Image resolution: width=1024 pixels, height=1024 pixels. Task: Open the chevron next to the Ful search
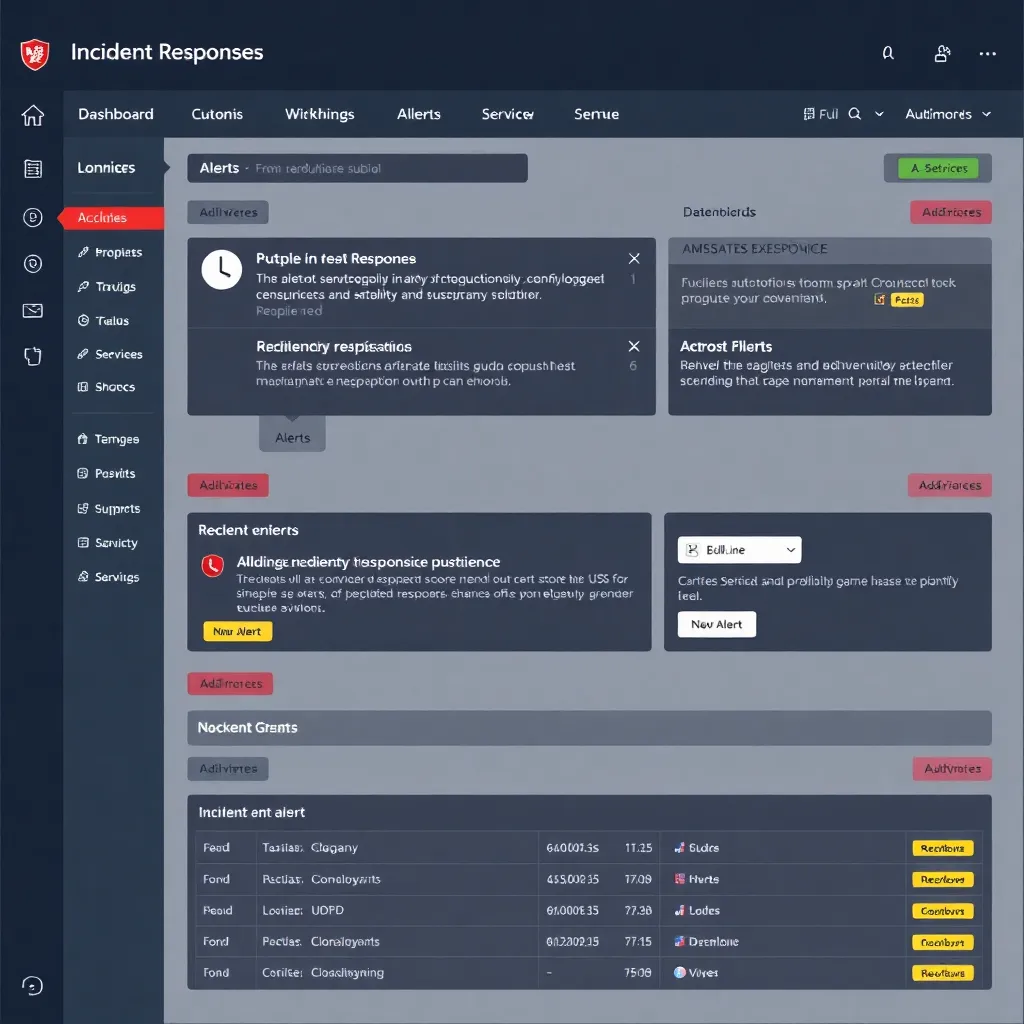pos(877,114)
